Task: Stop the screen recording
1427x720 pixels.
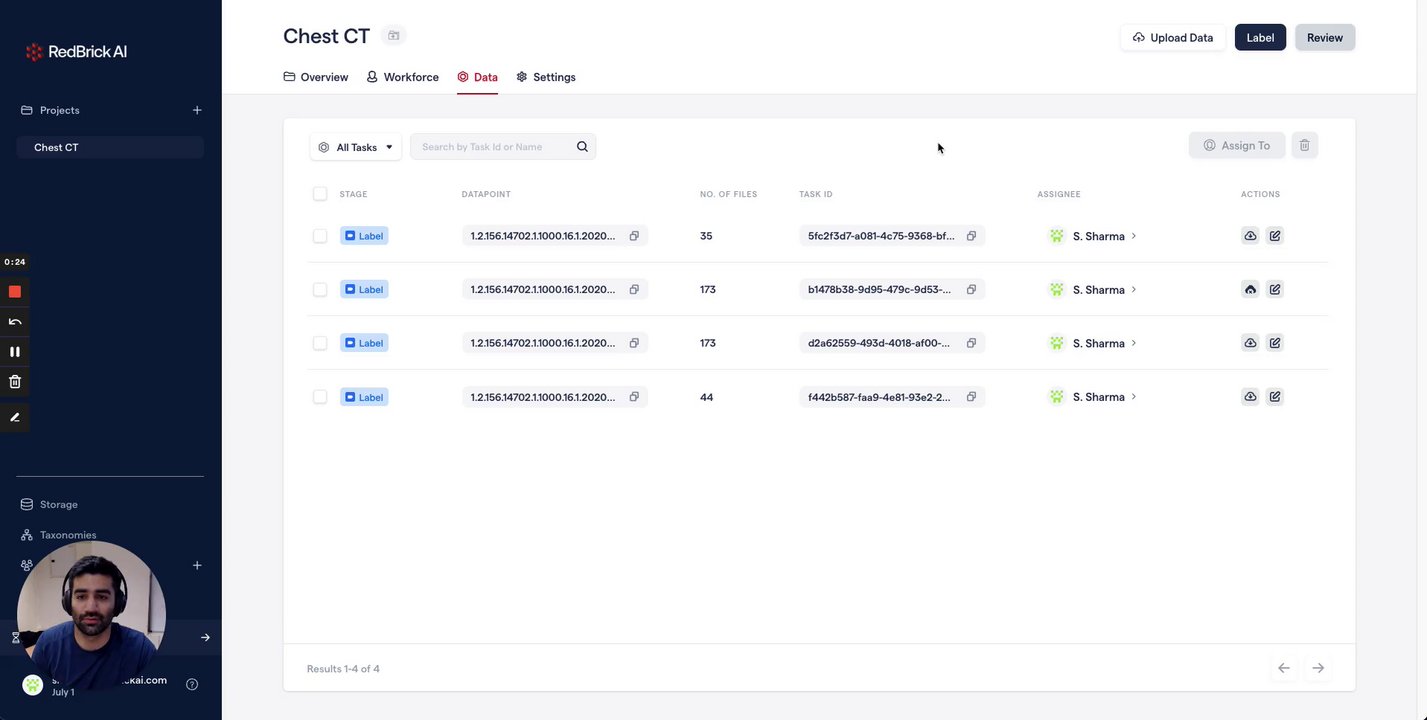Action: coord(15,291)
